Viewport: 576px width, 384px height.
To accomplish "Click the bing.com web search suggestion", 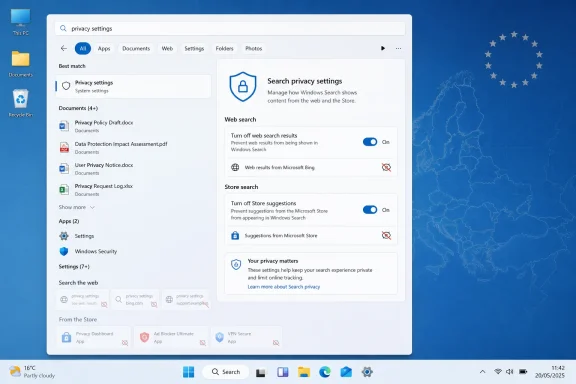I will (135, 300).
